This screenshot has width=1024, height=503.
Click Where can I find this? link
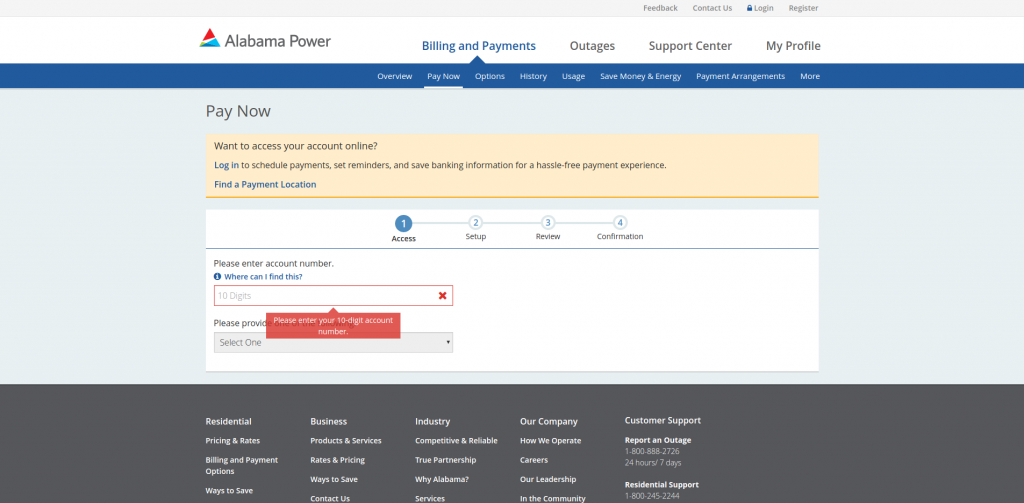pos(263,277)
